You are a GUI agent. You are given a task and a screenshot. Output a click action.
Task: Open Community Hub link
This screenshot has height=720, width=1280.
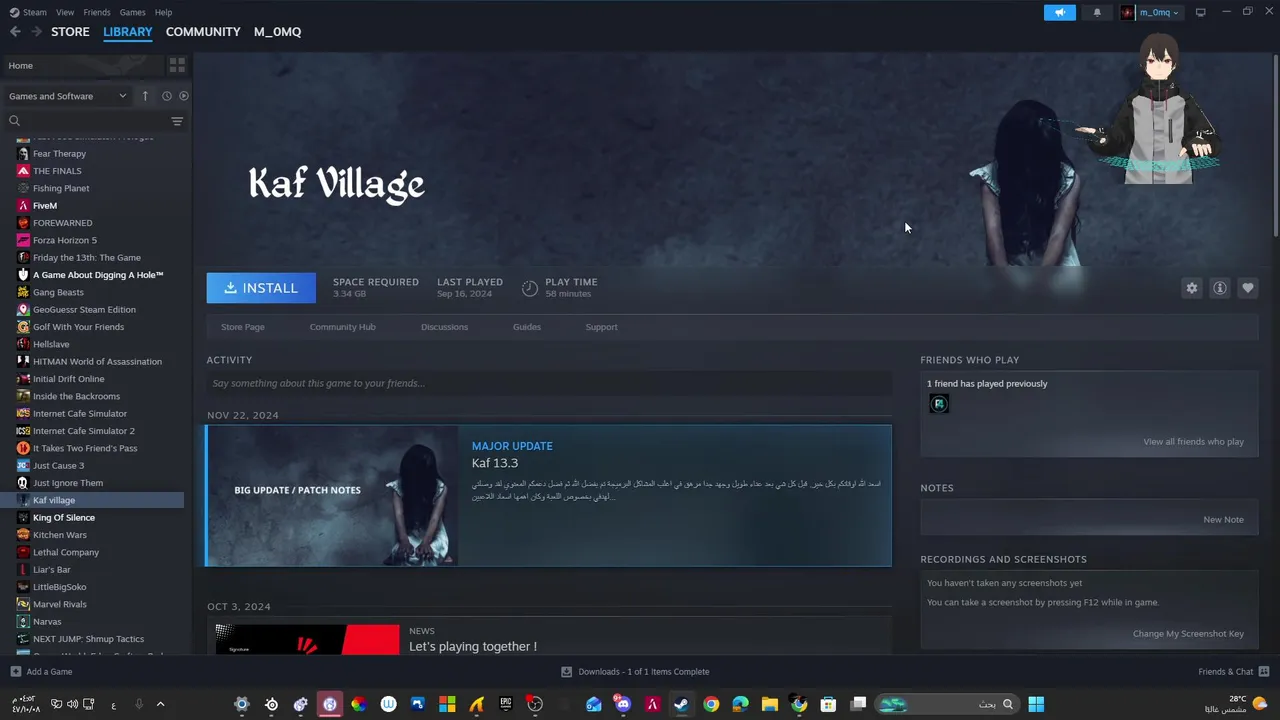pyautogui.click(x=342, y=327)
